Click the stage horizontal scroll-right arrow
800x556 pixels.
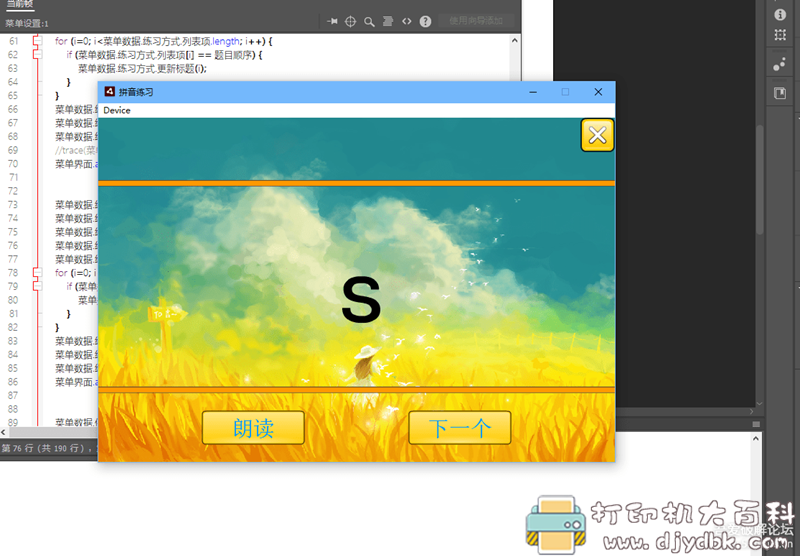pyautogui.click(x=751, y=411)
